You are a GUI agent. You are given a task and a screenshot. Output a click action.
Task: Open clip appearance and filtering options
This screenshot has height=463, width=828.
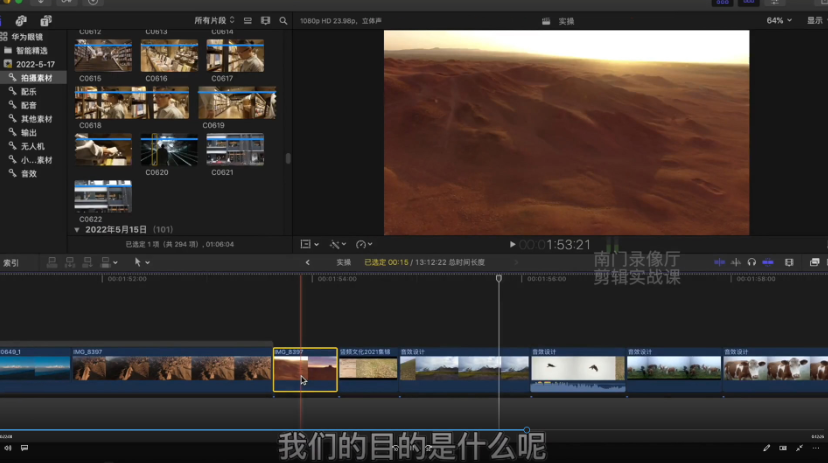(266, 21)
